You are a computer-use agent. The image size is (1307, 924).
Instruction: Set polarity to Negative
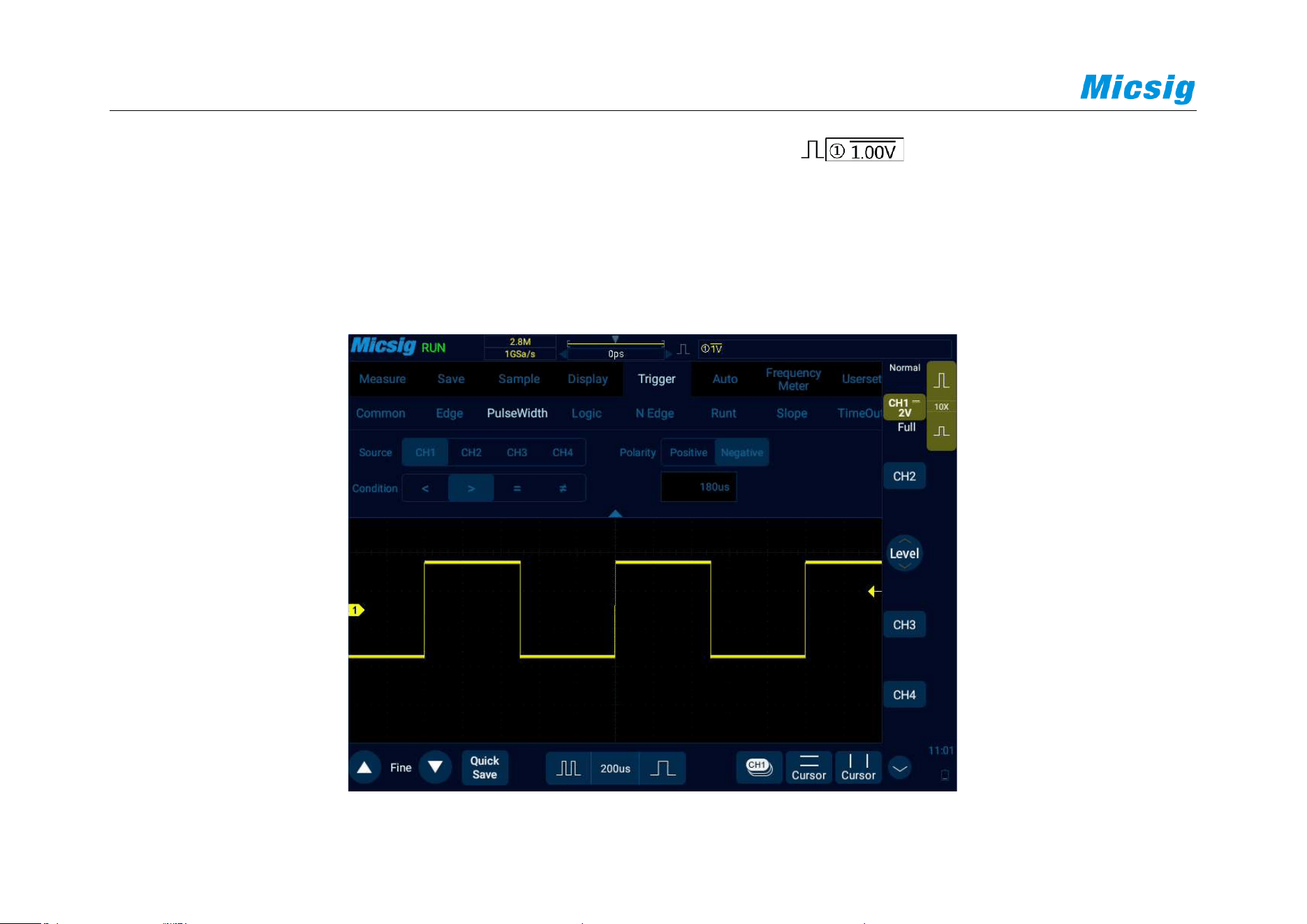click(x=741, y=452)
